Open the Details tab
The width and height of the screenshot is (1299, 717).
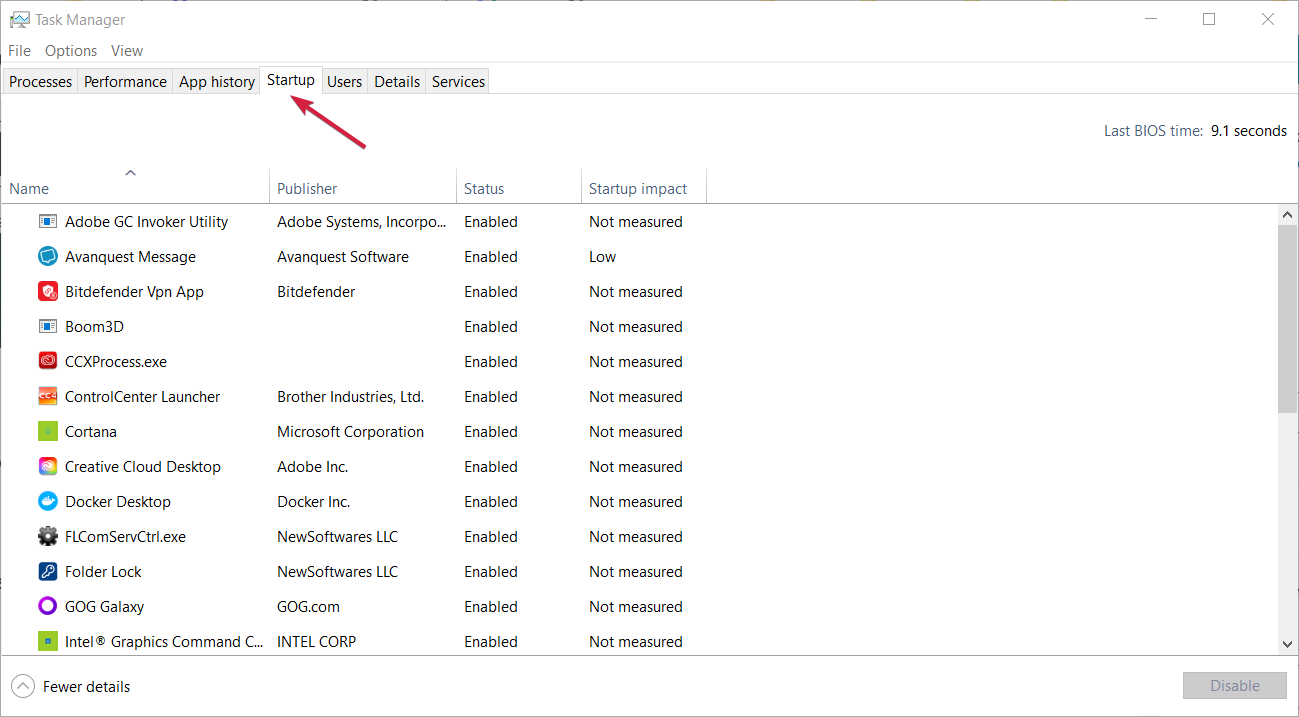[x=397, y=81]
